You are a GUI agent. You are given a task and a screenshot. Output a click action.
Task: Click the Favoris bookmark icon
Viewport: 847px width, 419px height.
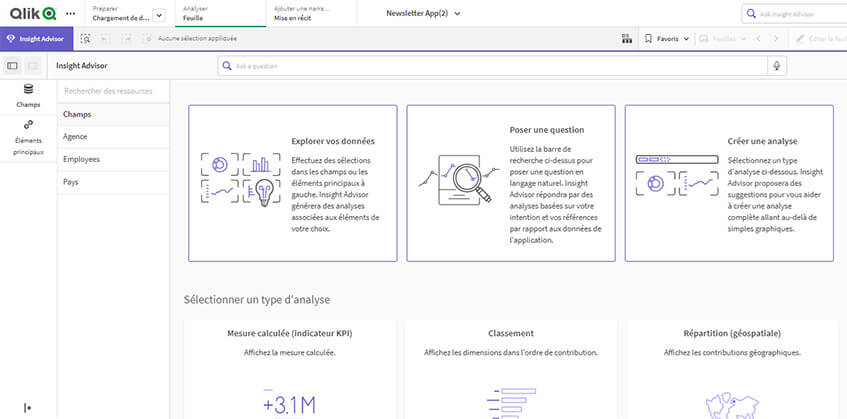pos(648,39)
